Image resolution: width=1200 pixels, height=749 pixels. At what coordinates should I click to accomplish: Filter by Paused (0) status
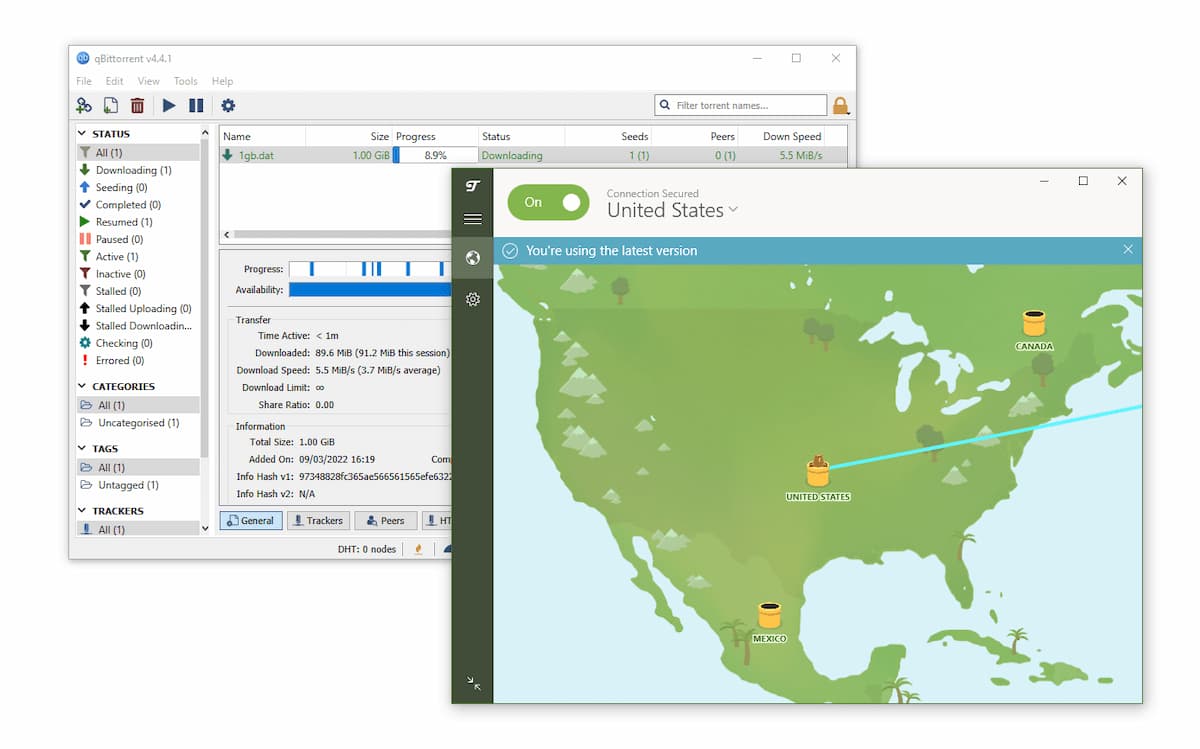(138, 239)
